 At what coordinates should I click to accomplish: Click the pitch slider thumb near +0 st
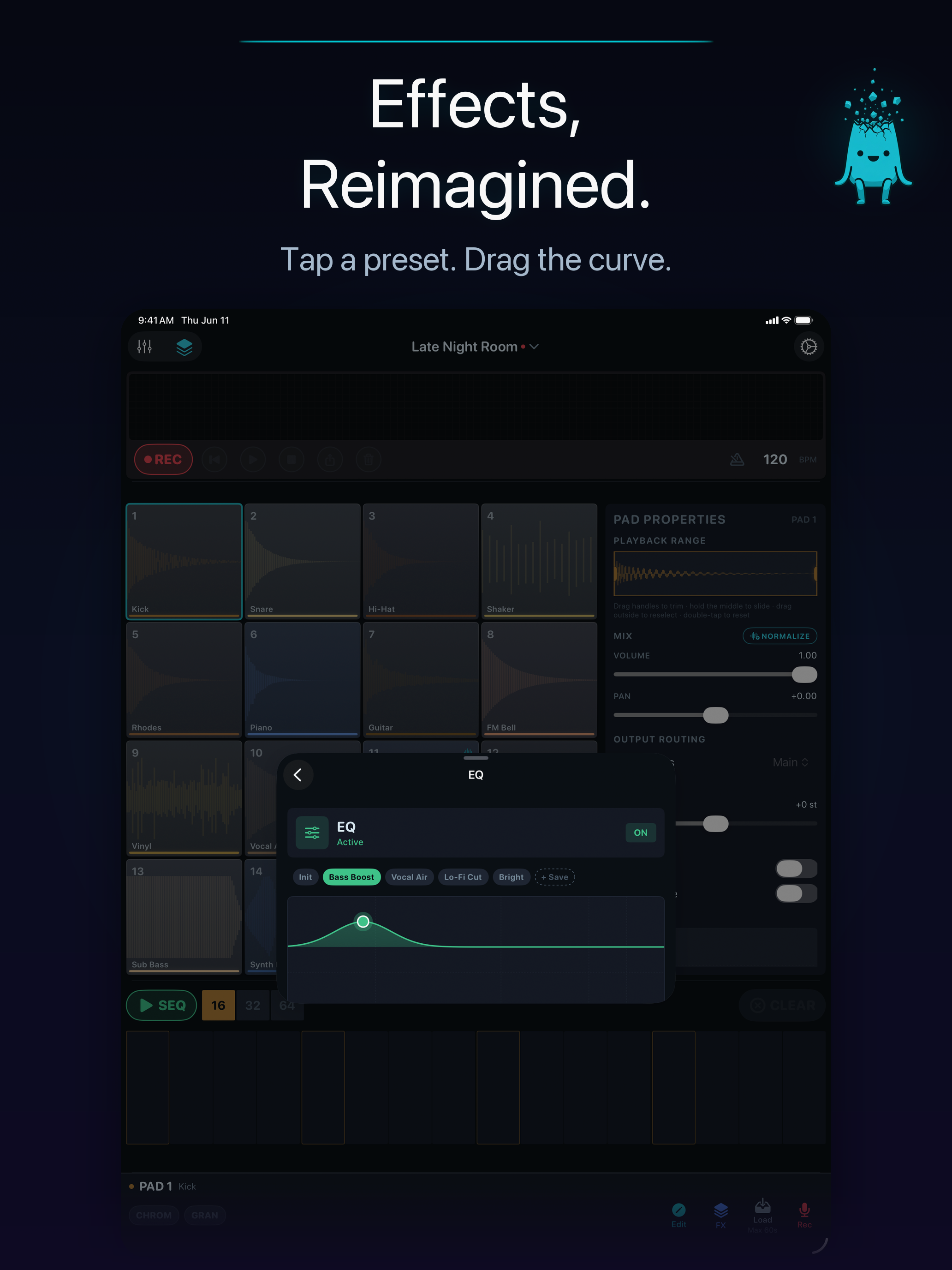tap(715, 824)
